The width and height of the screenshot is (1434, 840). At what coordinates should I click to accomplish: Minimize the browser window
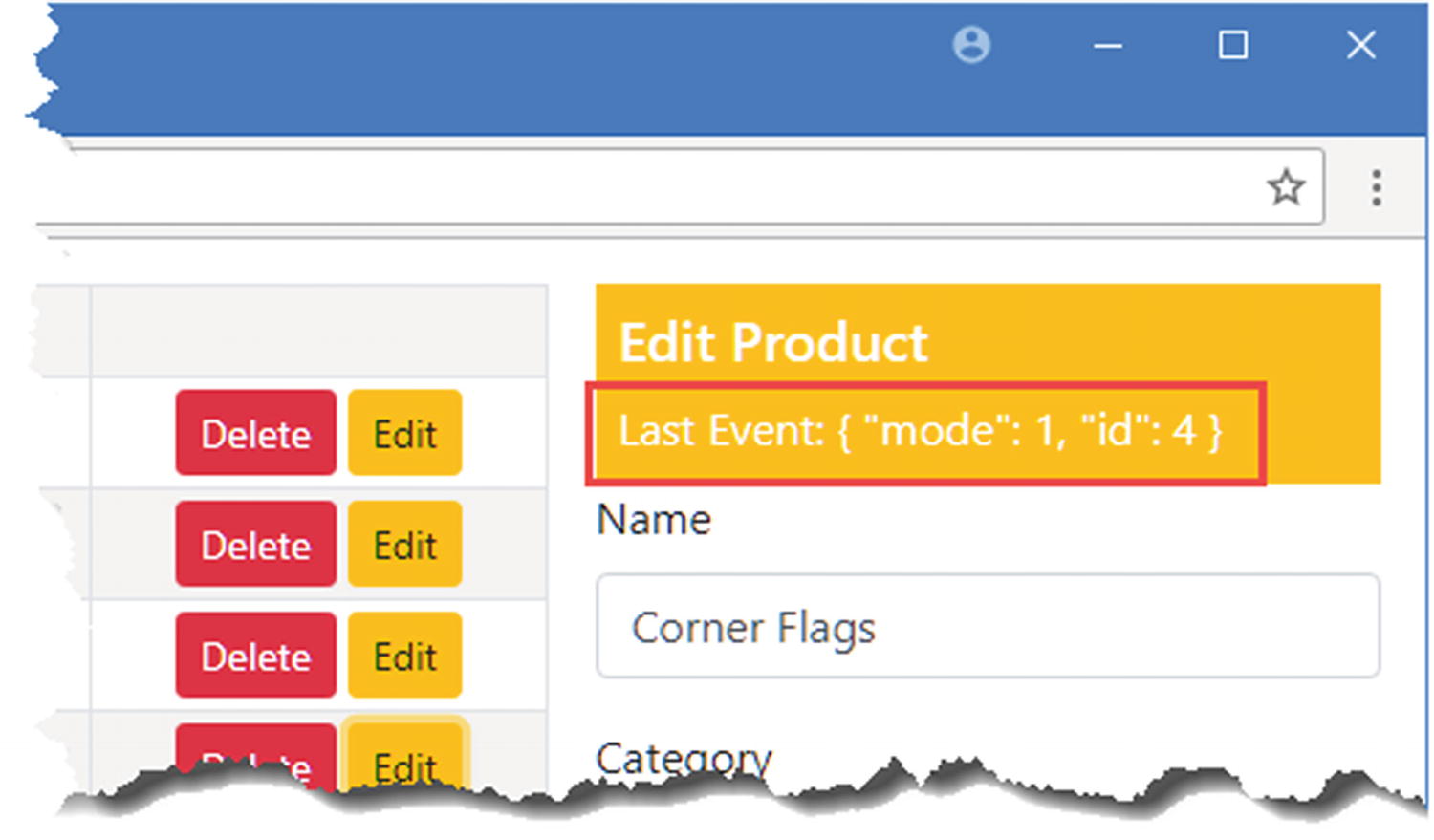pyautogui.click(x=1107, y=46)
